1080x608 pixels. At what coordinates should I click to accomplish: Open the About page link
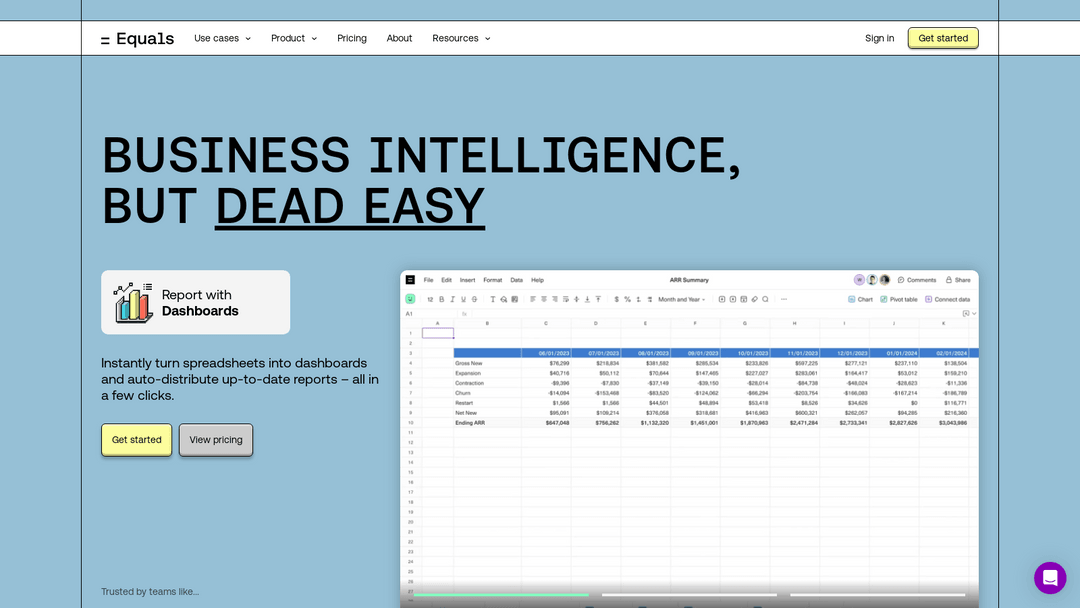399,39
